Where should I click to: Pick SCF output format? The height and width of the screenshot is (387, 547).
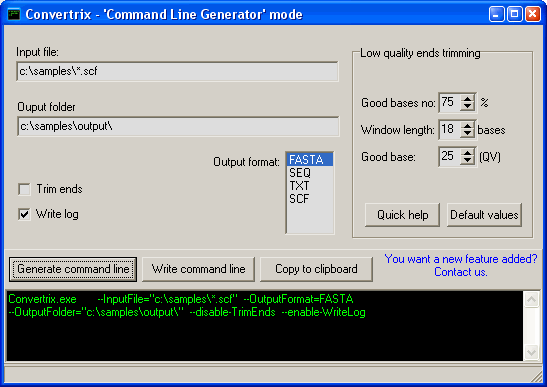click(x=310, y=199)
